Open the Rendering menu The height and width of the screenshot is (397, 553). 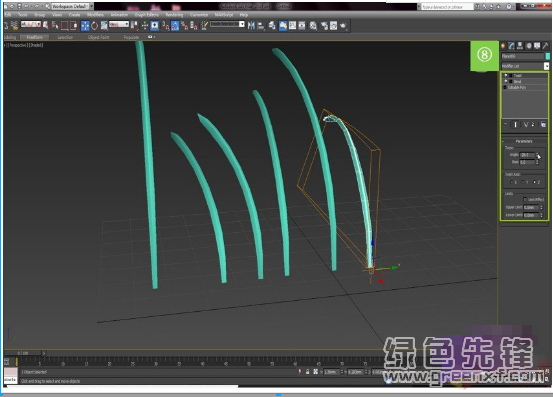point(174,15)
